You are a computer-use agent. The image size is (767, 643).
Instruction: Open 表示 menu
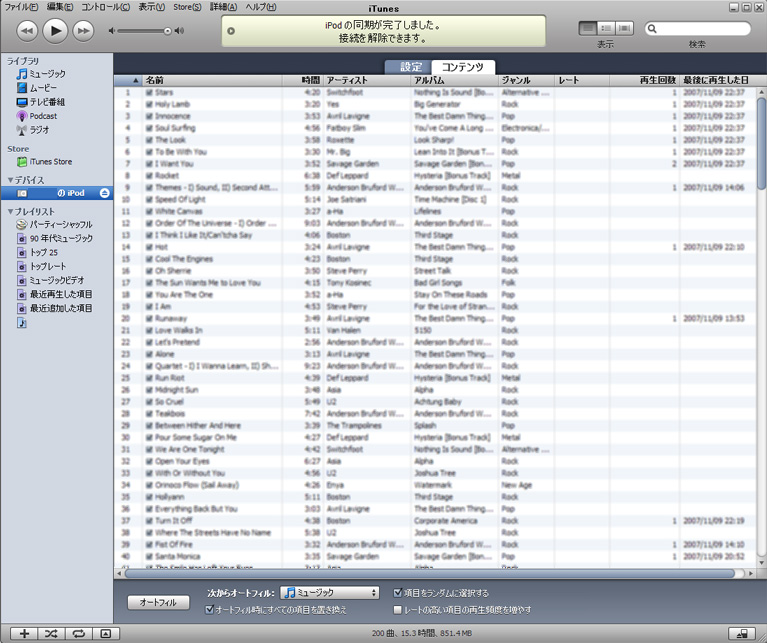tap(152, 7)
